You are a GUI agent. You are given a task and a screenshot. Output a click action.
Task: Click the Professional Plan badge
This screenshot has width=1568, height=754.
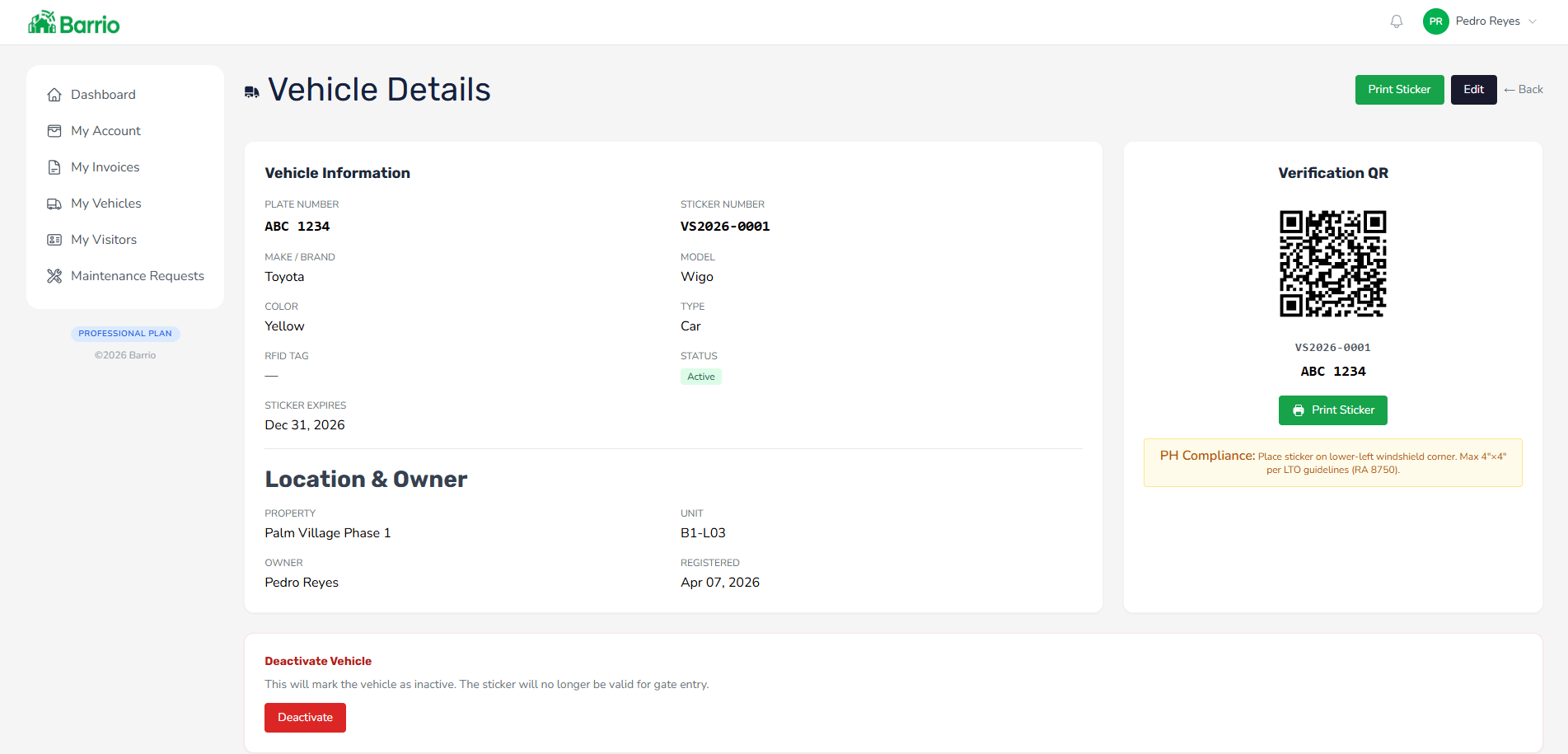(x=124, y=333)
